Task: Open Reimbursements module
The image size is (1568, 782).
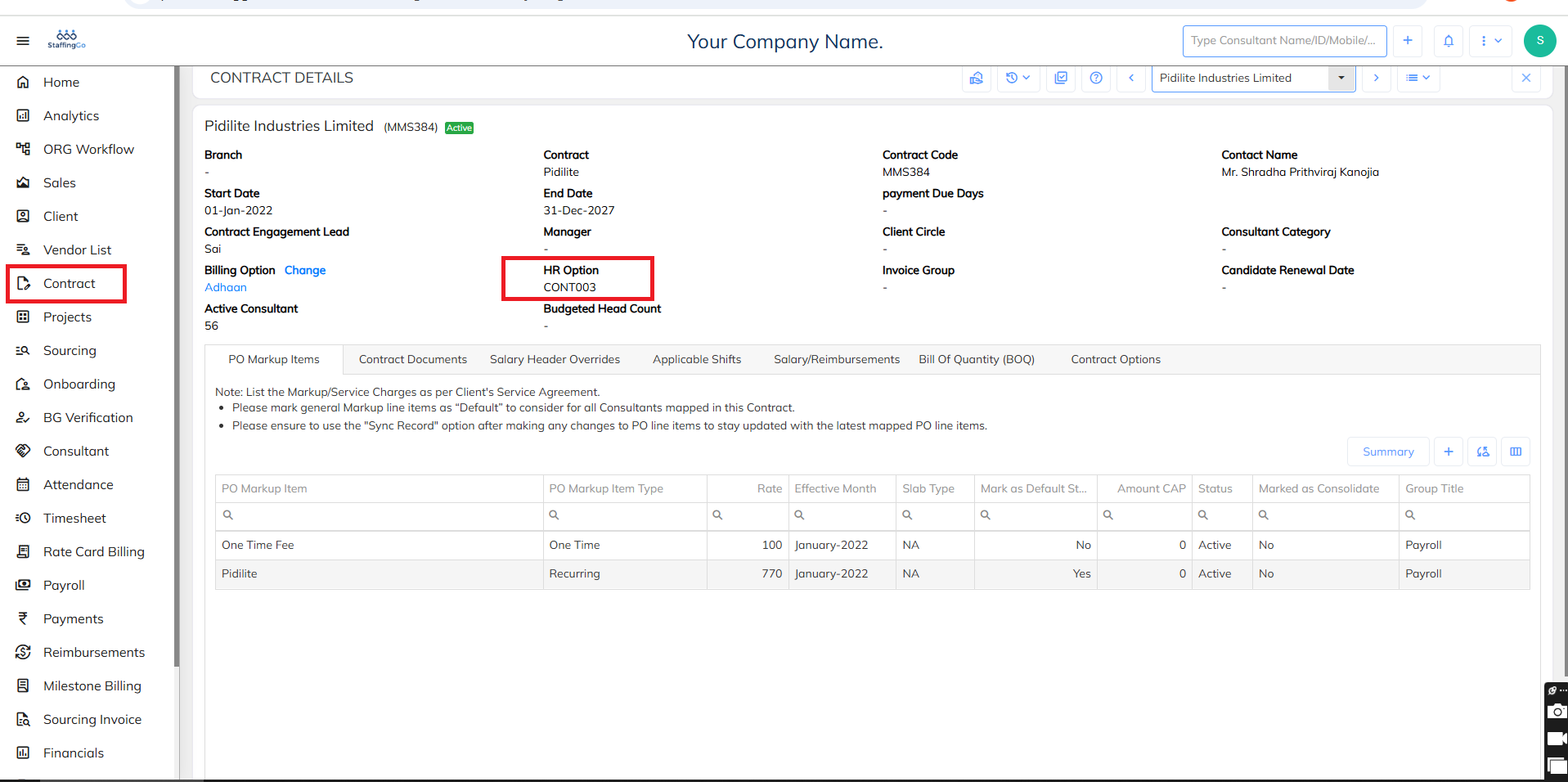Action: [93, 652]
